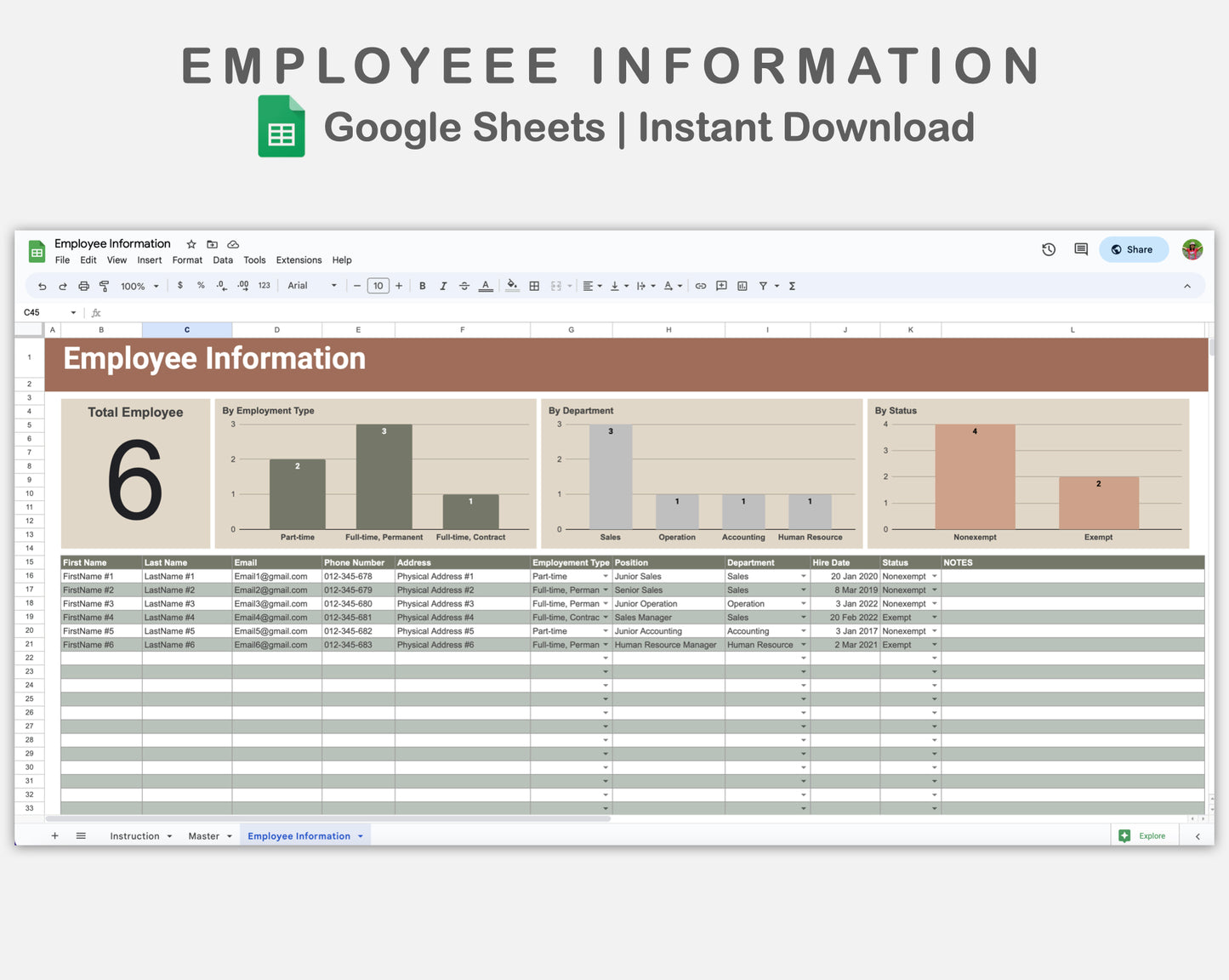
Task: Click the Borders icon in the toolbar
Action: [534, 286]
